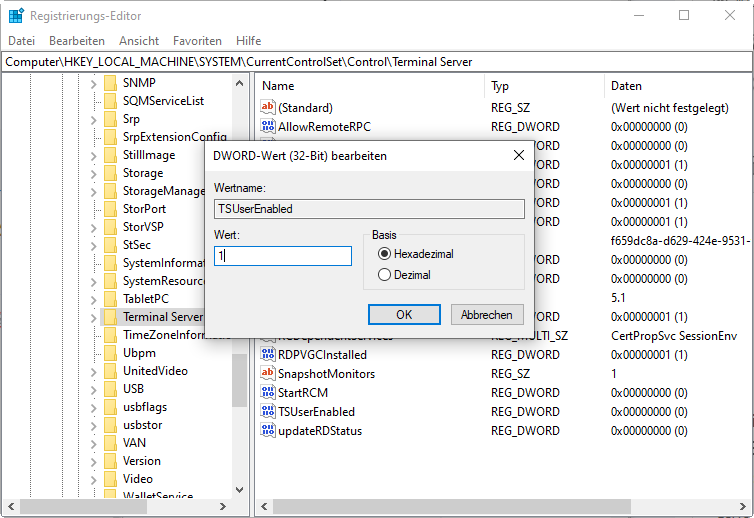Expand the USB registry key
754x518 pixels.
[94, 389]
